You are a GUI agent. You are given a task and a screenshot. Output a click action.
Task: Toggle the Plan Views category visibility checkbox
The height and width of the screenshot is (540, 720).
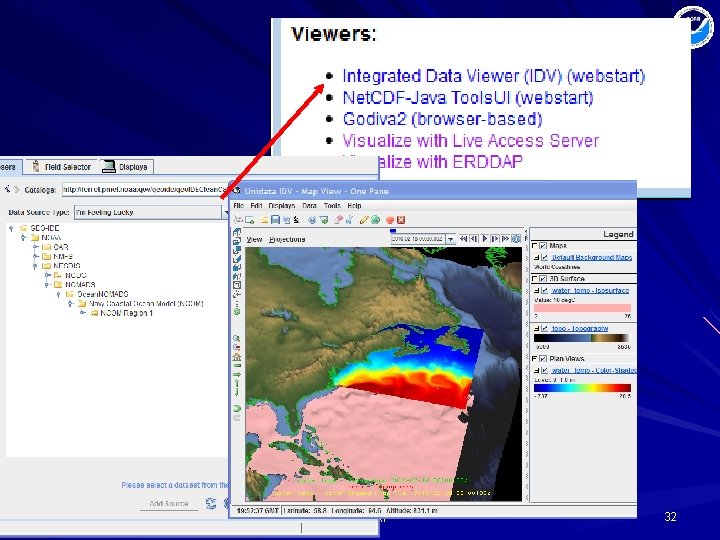click(543, 359)
